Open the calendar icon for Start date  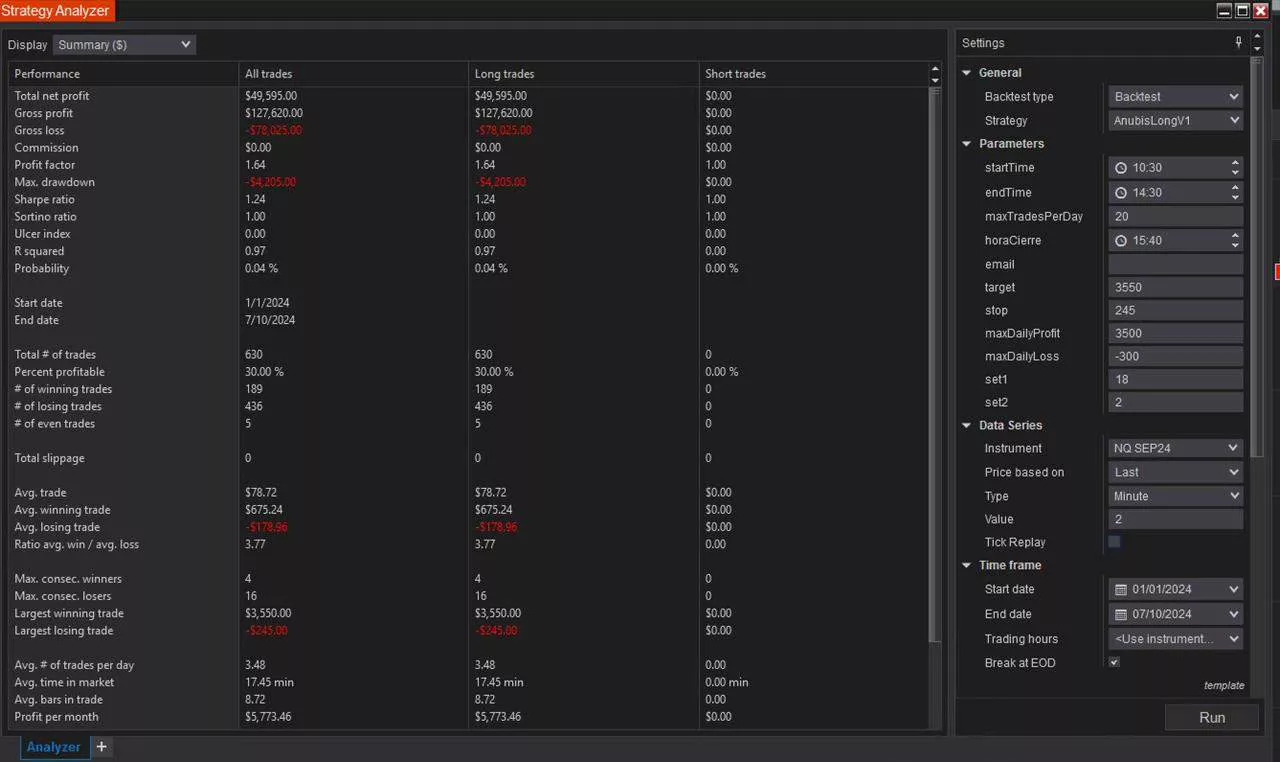click(1121, 590)
